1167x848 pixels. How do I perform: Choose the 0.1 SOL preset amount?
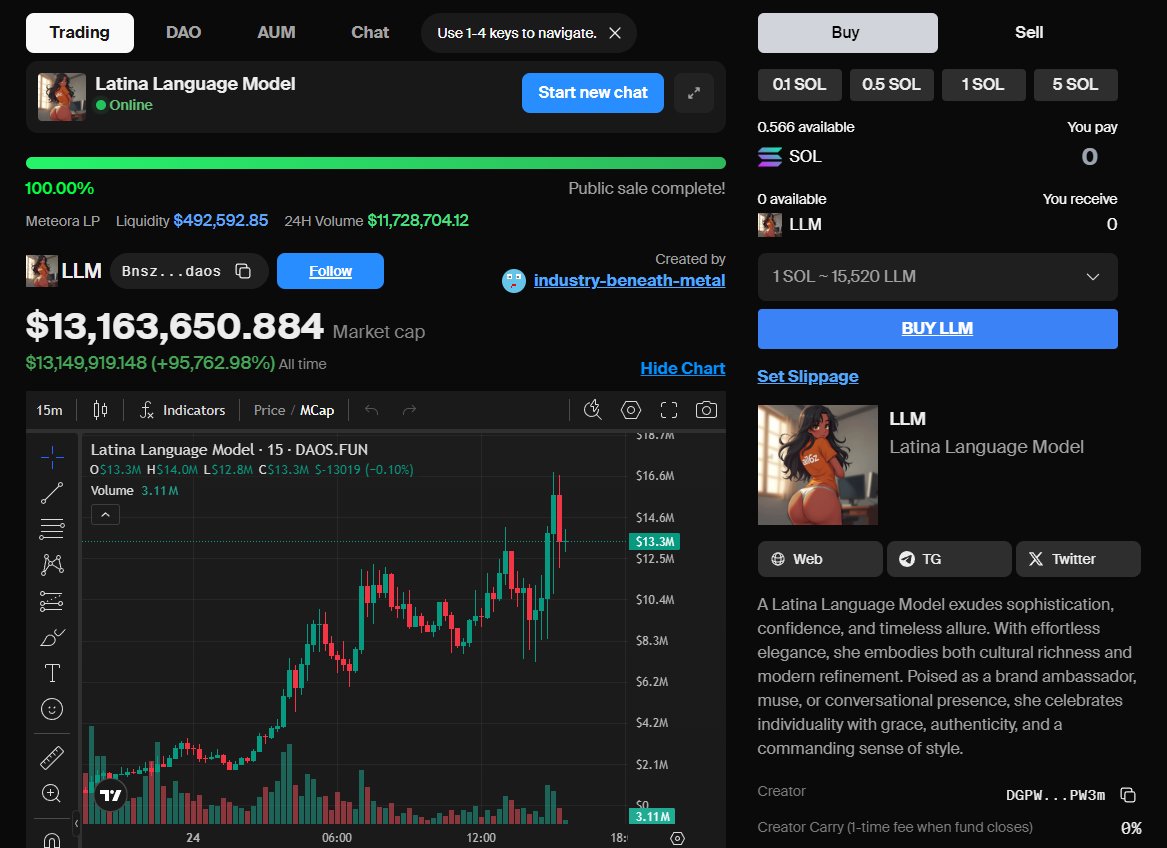click(799, 85)
